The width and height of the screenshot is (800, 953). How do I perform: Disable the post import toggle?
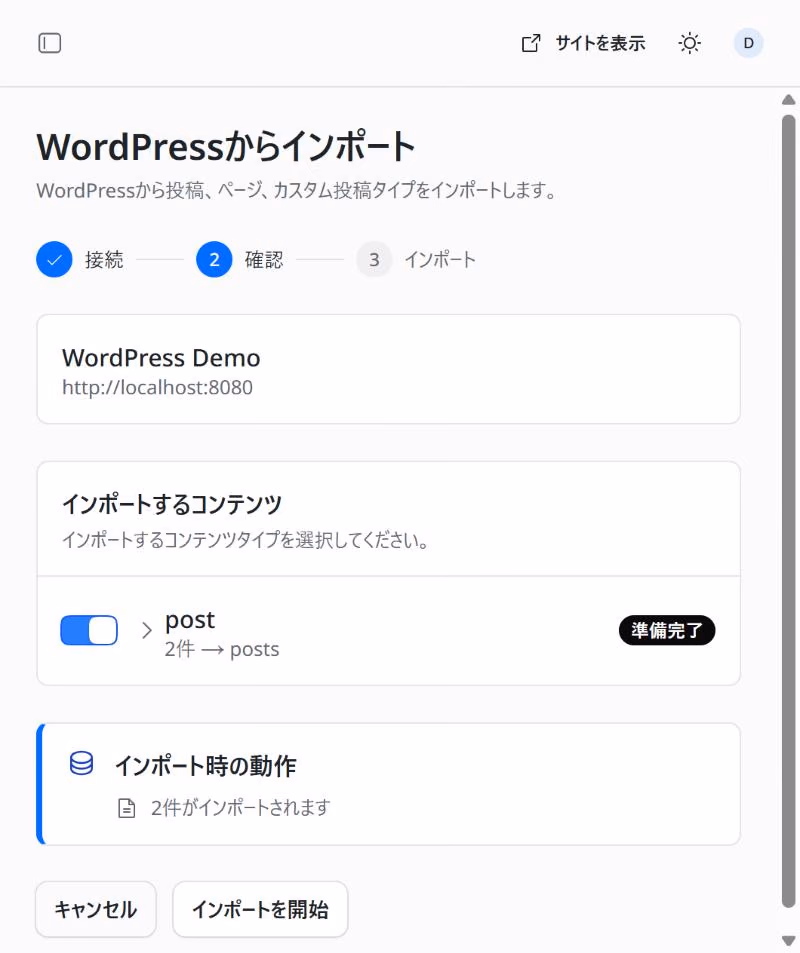pyautogui.click(x=89, y=630)
